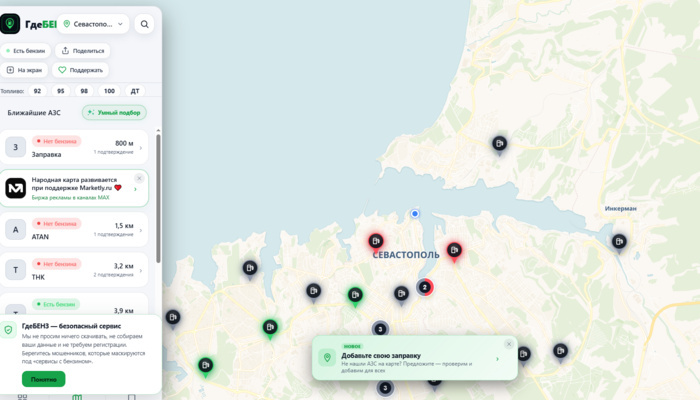The width and height of the screenshot is (700, 400).
Task: Select fuel type 100 filter
Action: pos(109,91)
